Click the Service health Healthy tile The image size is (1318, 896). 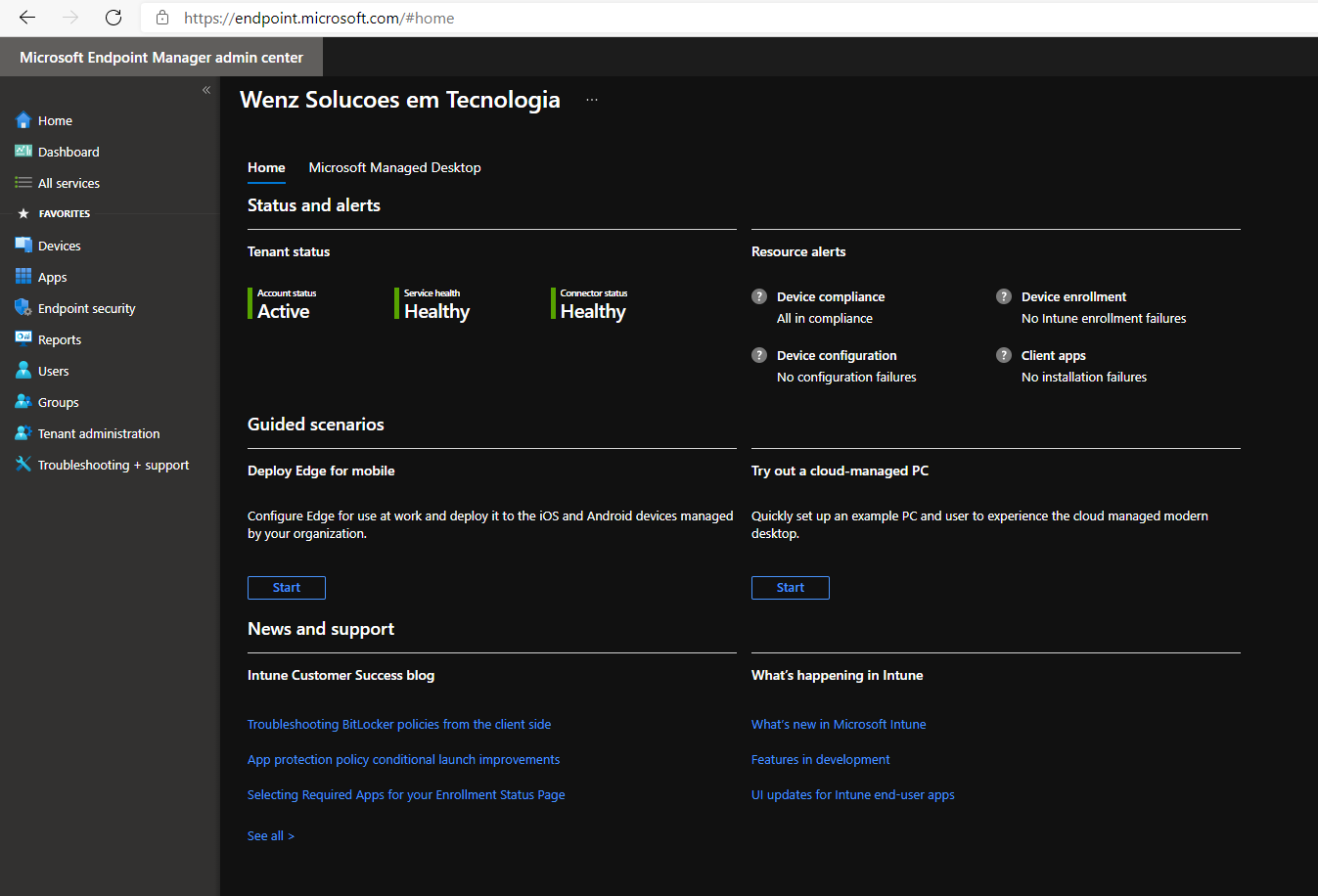[432, 304]
